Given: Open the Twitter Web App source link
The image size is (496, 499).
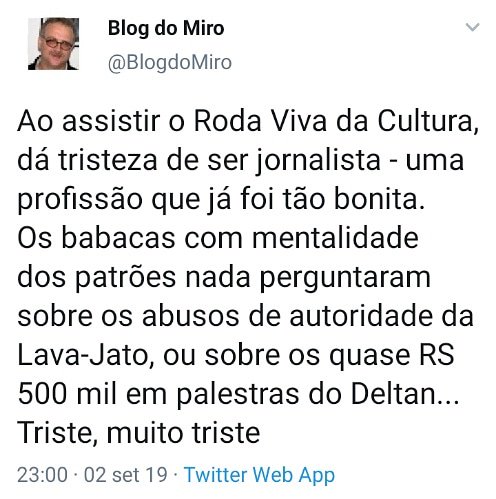Looking at the screenshot, I should (259, 475).
